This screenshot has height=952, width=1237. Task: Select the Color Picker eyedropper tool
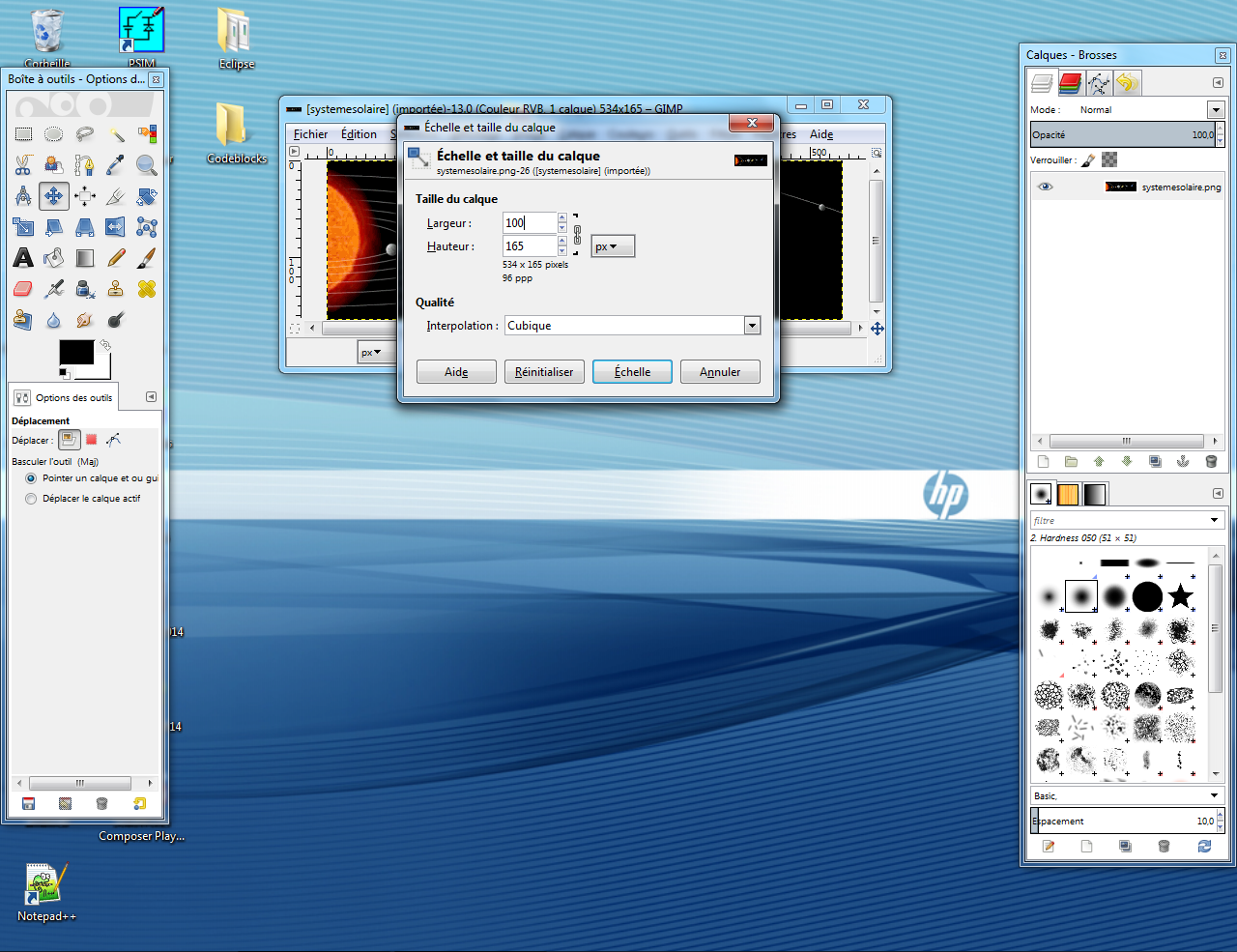[116, 165]
